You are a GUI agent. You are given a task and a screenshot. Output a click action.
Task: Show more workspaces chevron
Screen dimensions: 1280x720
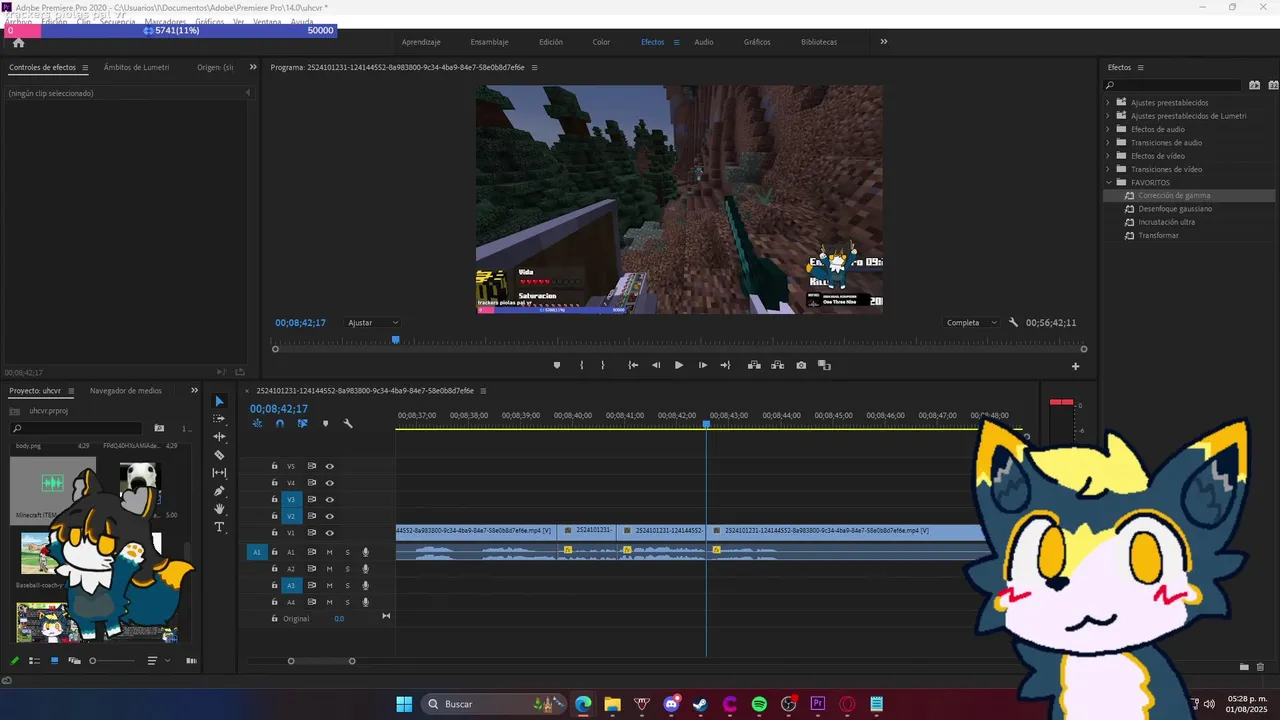[883, 42]
